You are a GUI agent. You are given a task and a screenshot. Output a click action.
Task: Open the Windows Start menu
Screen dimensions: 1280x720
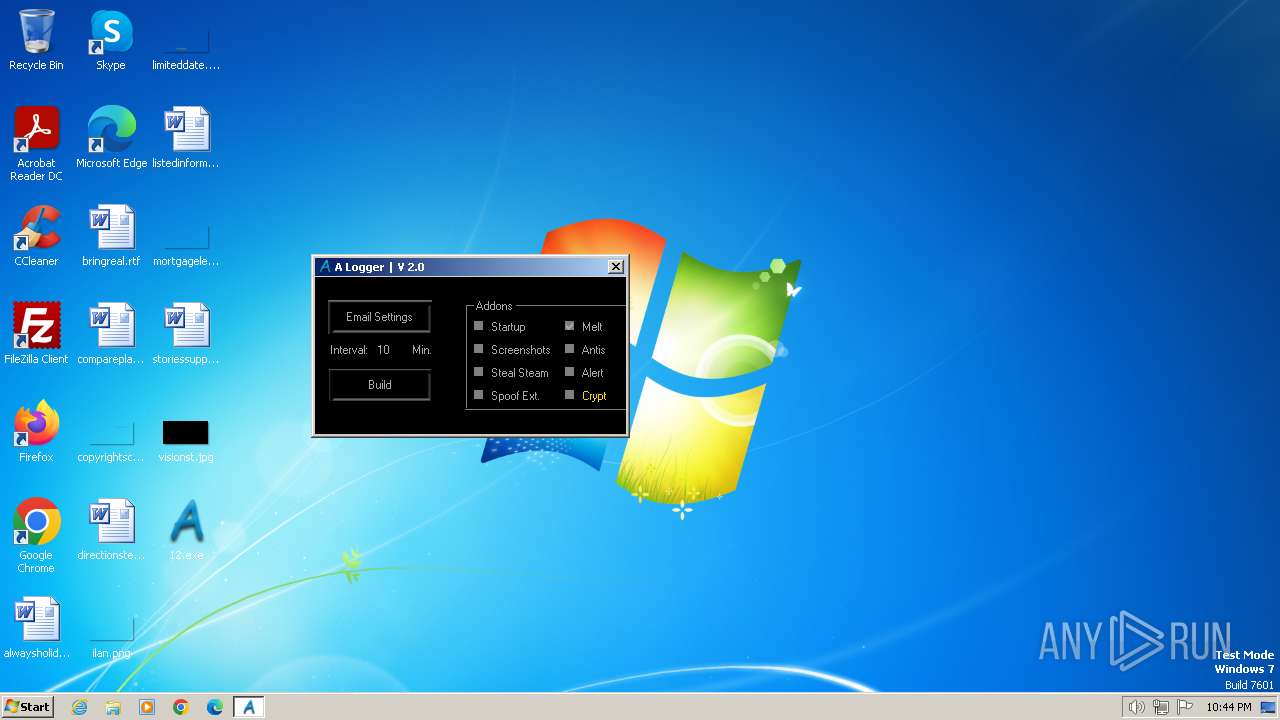[x=28, y=707]
